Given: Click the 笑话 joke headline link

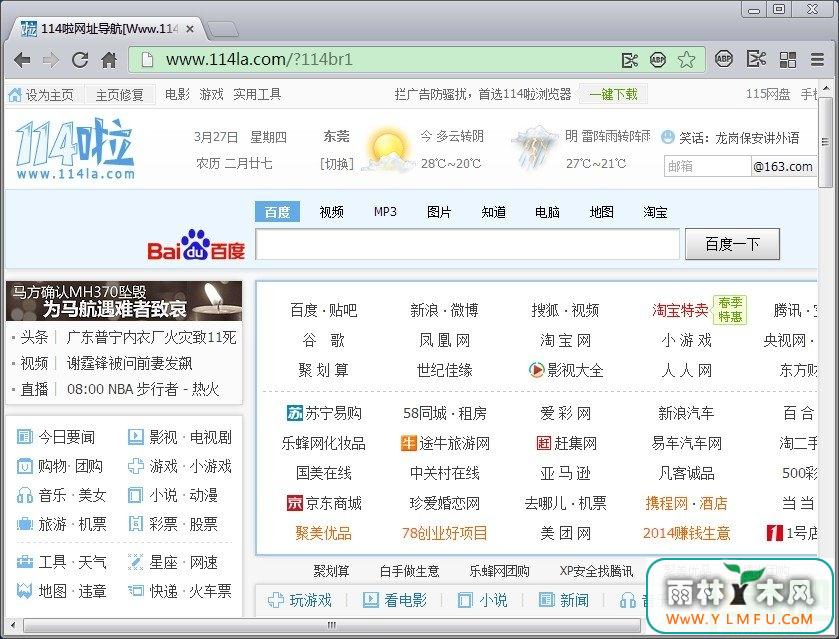Looking at the screenshot, I should pos(739,138).
